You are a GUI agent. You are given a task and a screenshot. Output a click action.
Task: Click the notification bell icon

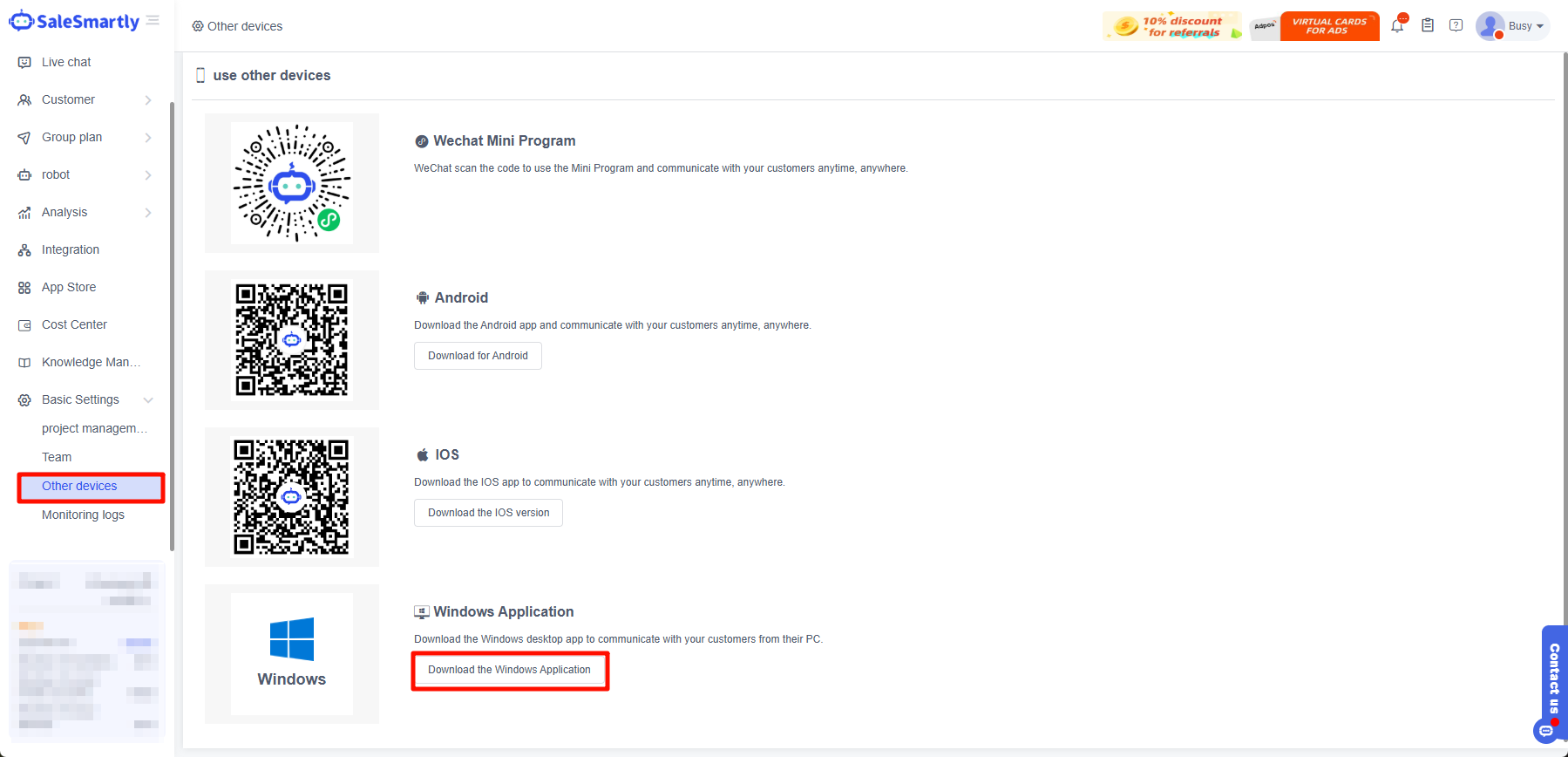pyautogui.click(x=1398, y=25)
